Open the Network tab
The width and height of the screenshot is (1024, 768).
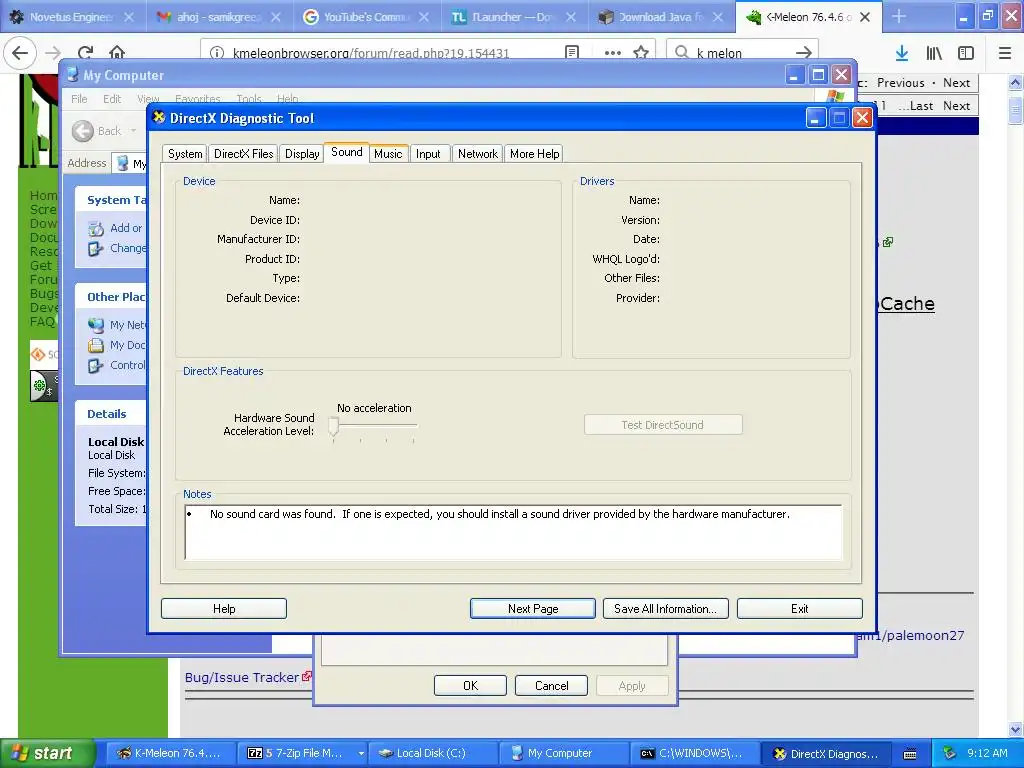click(477, 153)
